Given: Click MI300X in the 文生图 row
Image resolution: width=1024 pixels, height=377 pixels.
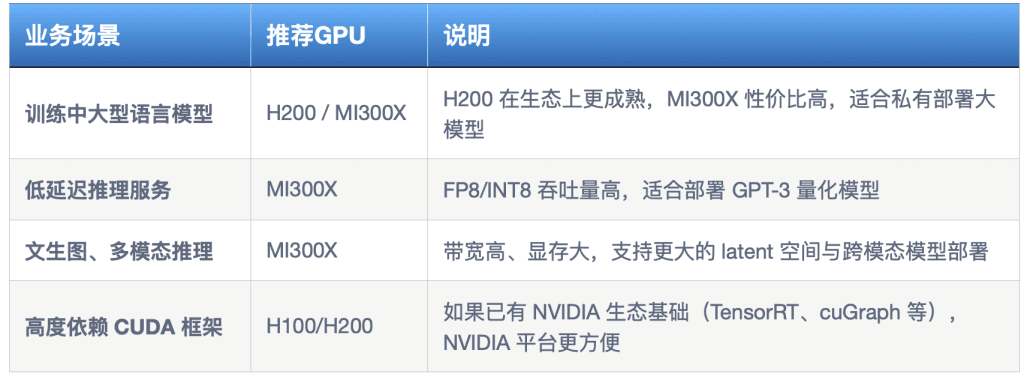Looking at the screenshot, I should [x=302, y=250].
